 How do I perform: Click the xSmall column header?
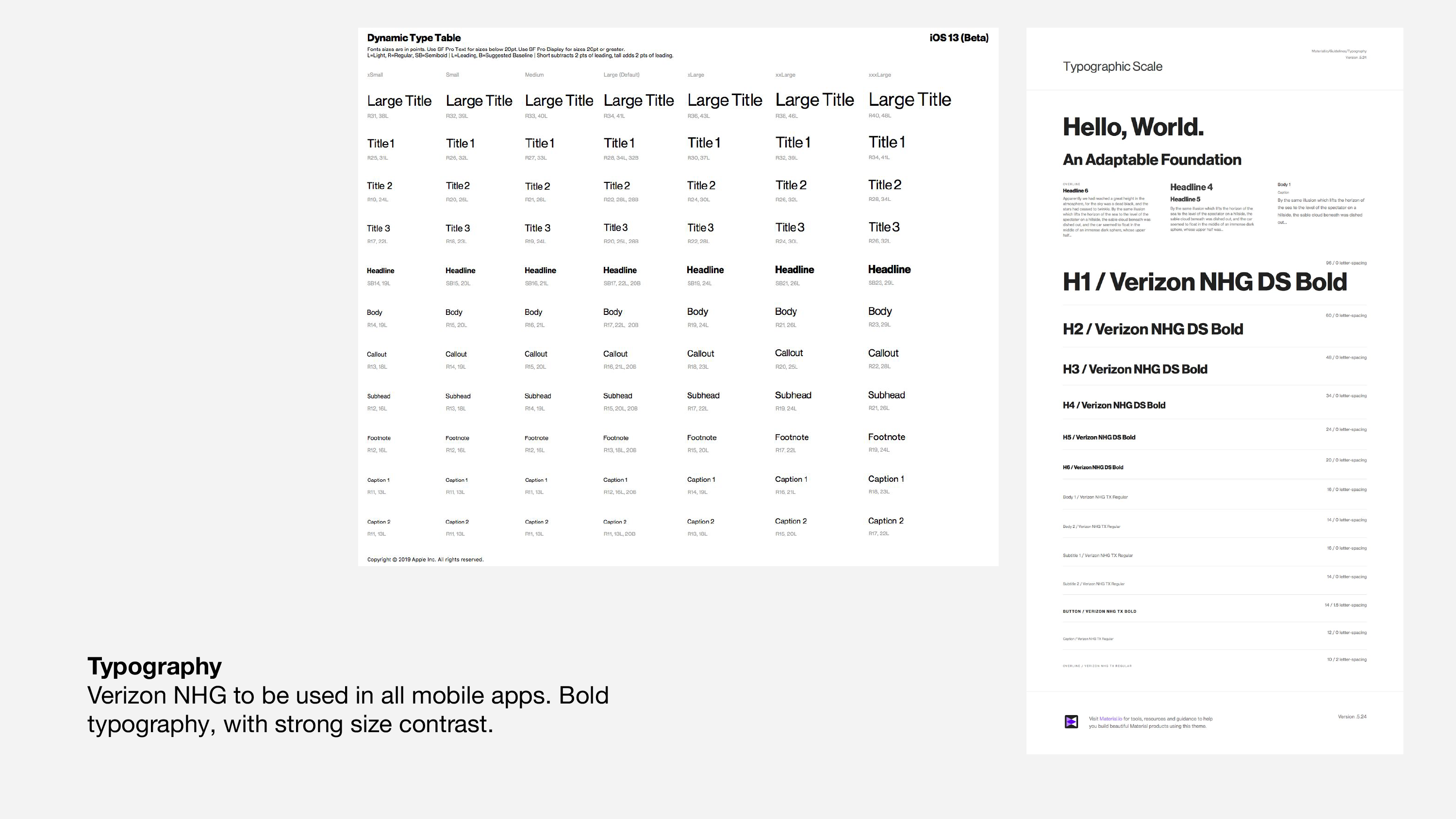375,75
